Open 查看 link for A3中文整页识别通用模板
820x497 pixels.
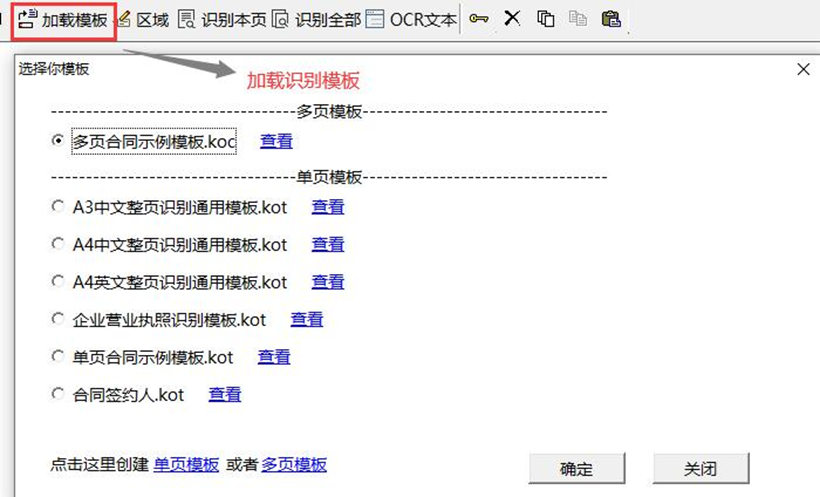tap(328, 207)
